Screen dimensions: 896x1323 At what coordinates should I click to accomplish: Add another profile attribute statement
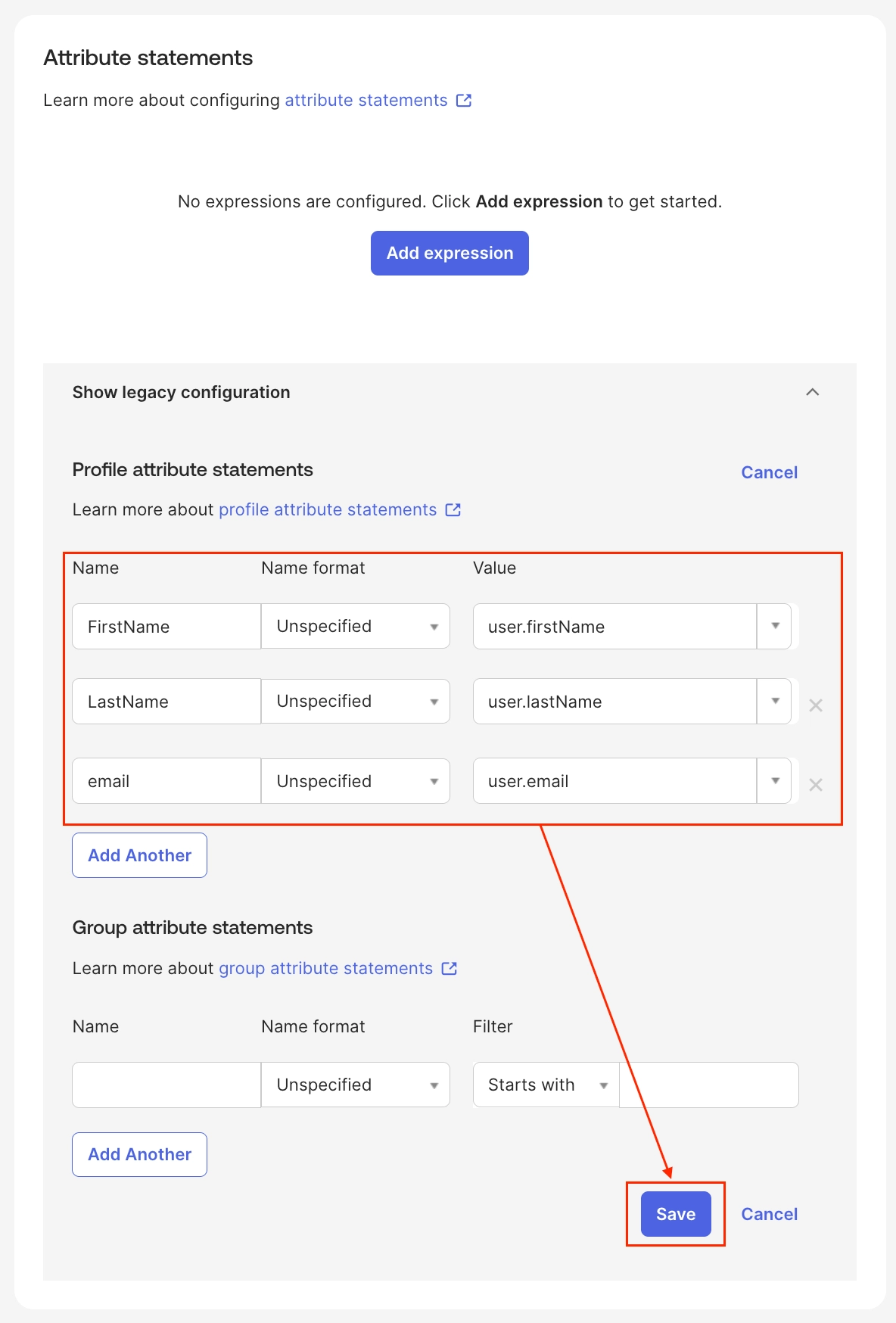[140, 855]
